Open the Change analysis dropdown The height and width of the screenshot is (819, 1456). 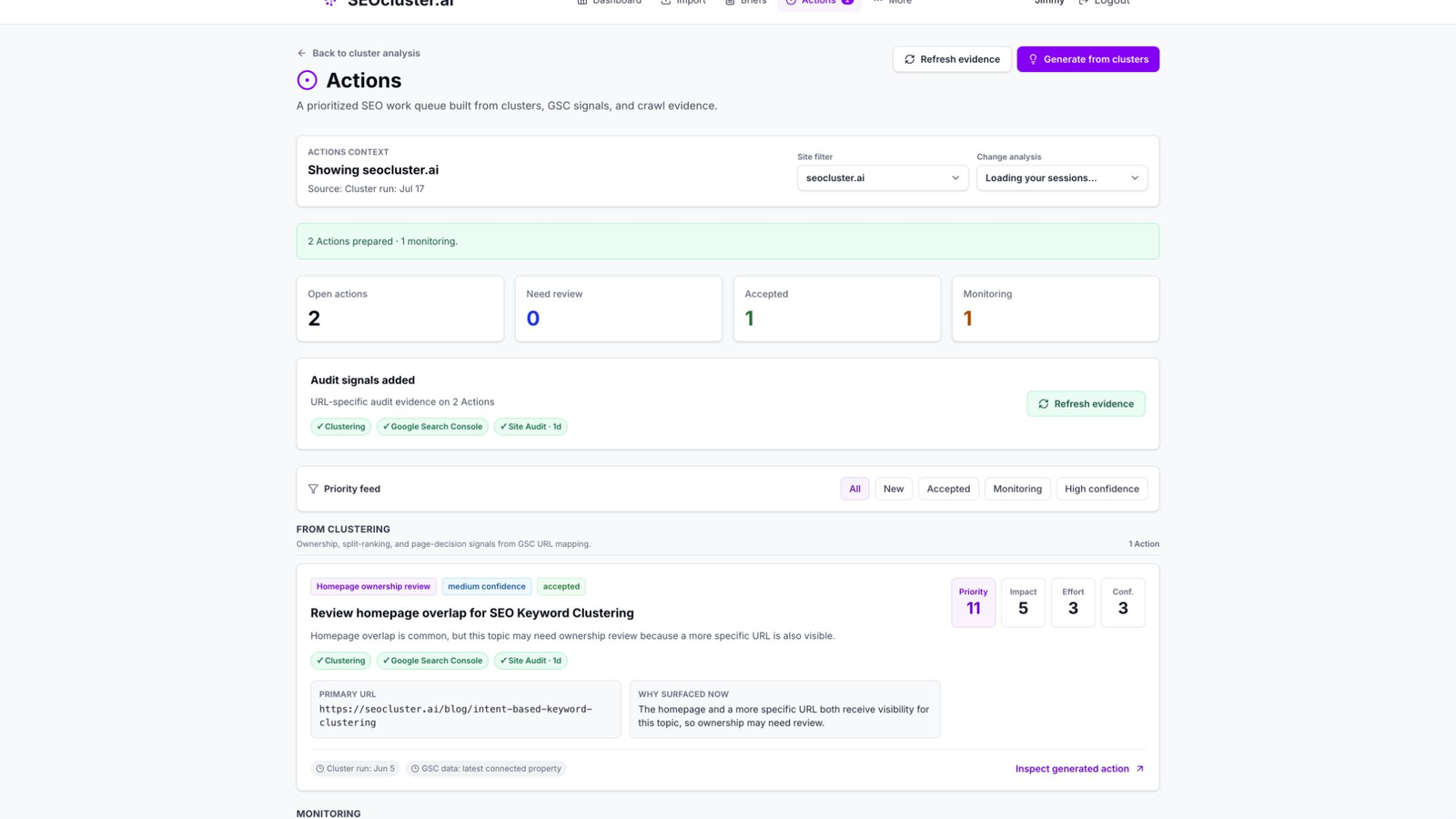click(x=1062, y=177)
